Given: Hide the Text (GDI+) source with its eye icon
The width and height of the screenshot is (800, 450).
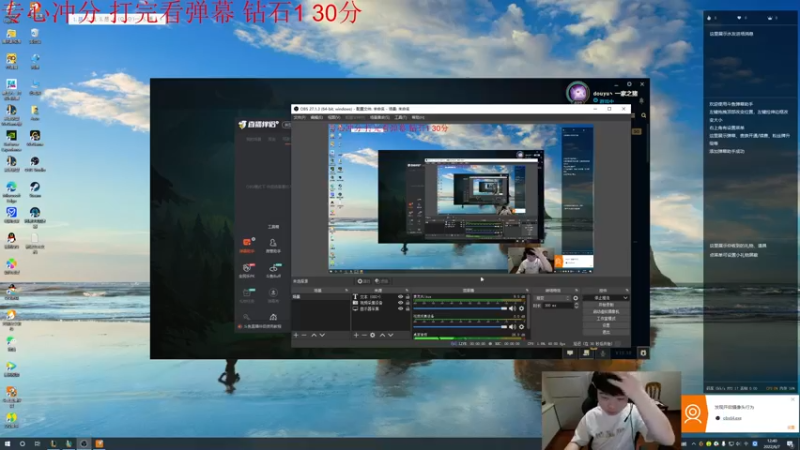Looking at the screenshot, I should point(401,296).
